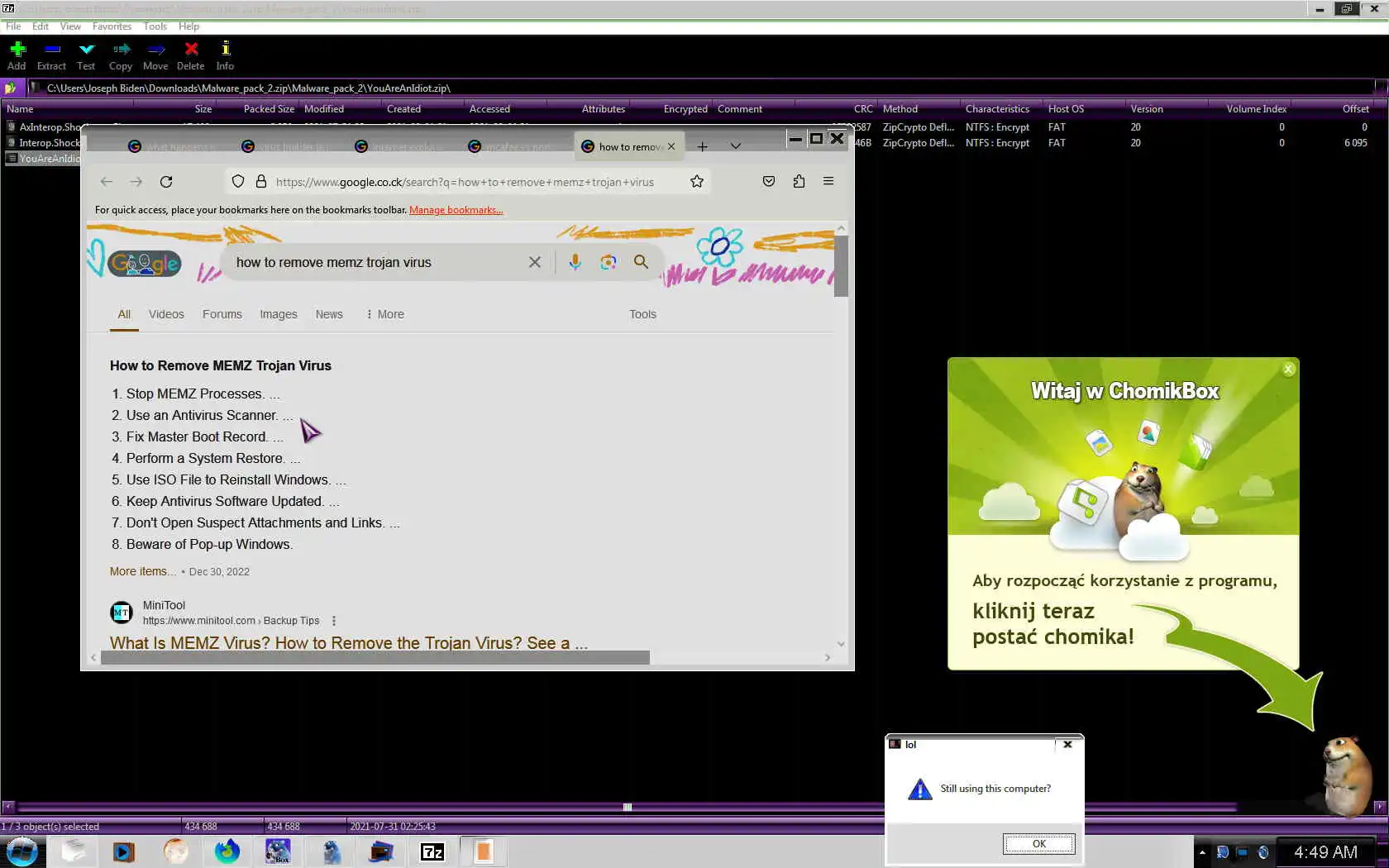Launch Firefox from the taskbar
1389x868 pixels.
(x=227, y=851)
